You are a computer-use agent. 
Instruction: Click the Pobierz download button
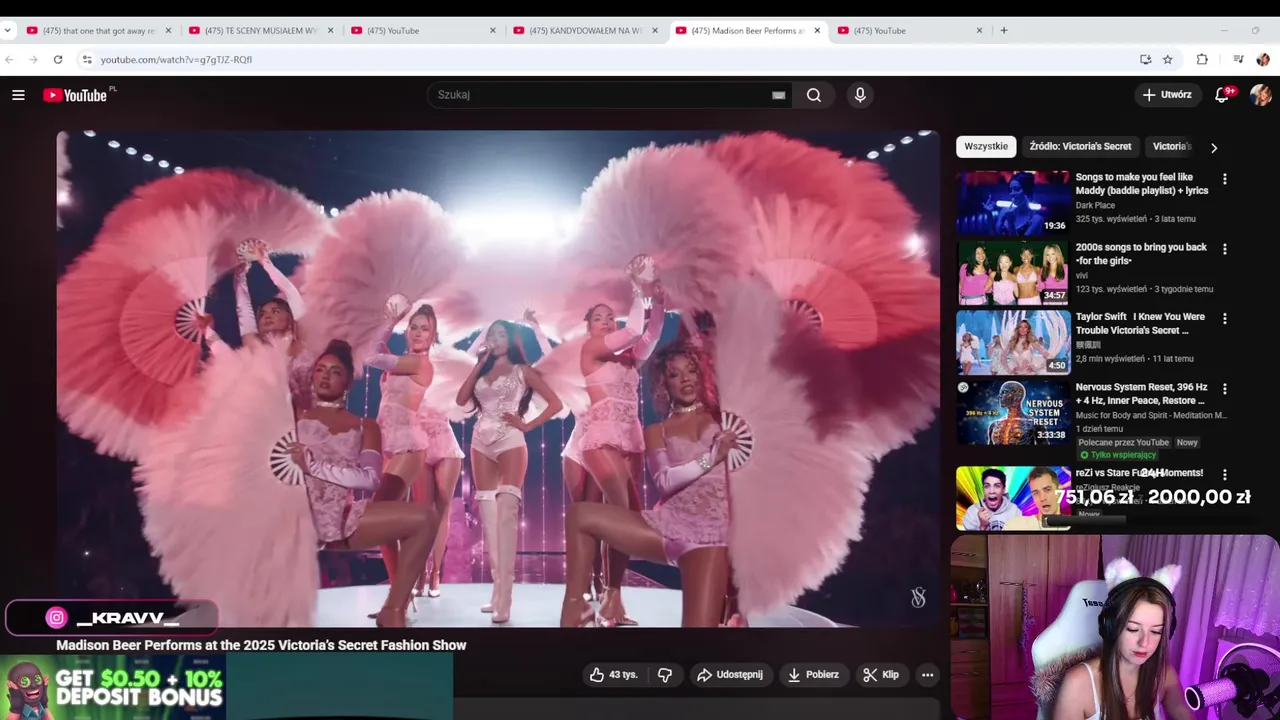[812, 675]
